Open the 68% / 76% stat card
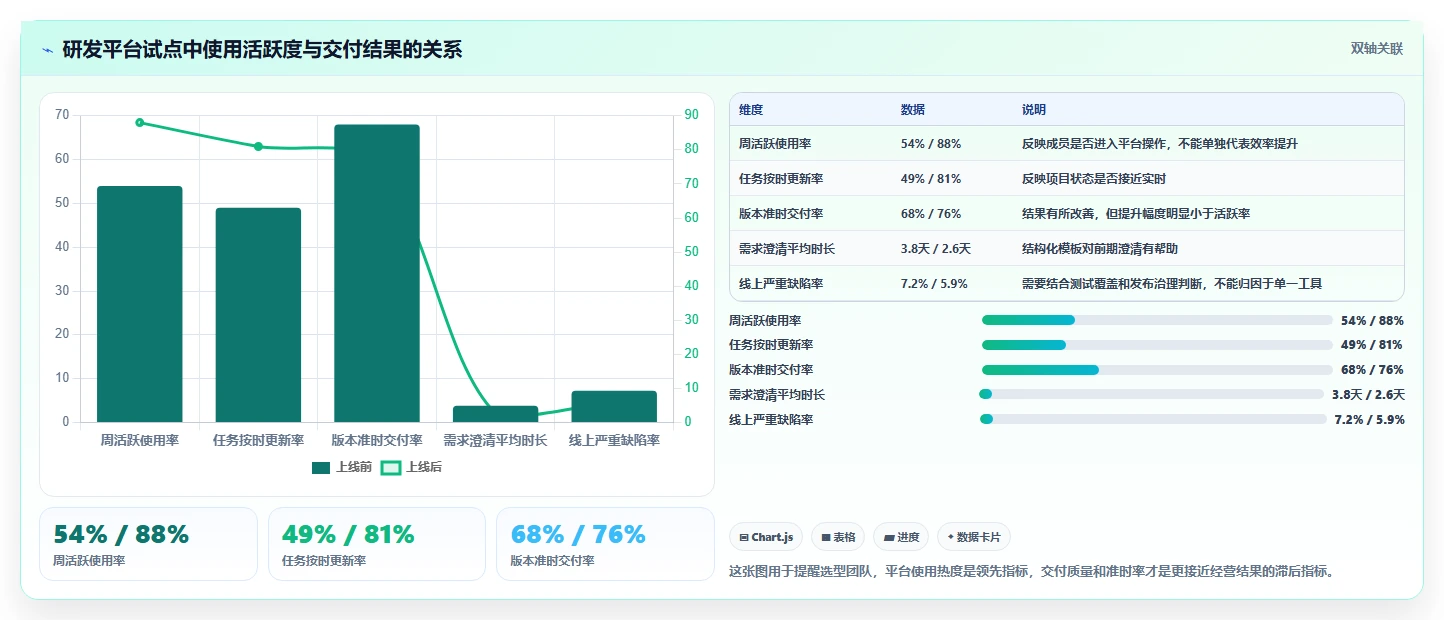This screenshot has height=620, width=1444. coord(605,544)
